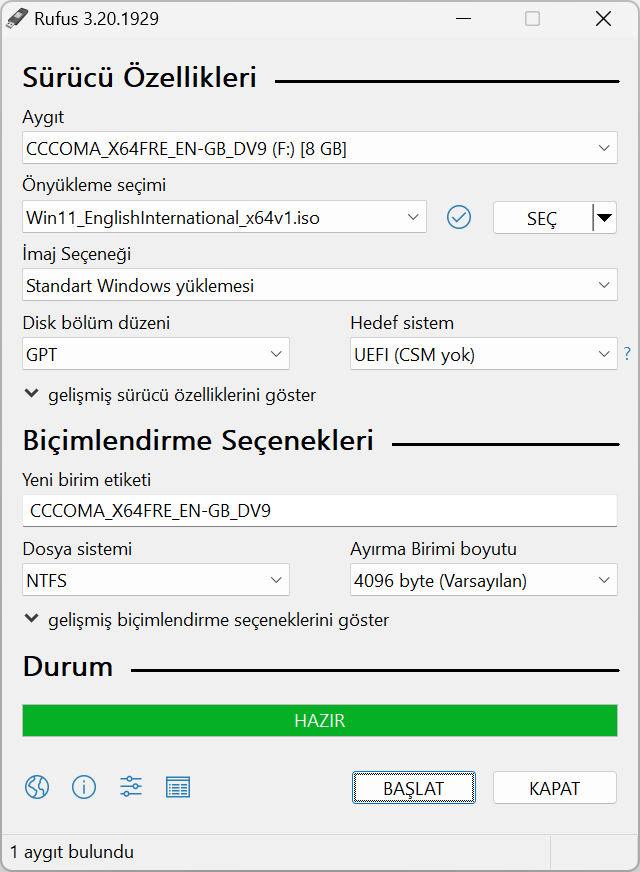
Task: Click the Rufus USB drive title icon
Action: click(16, 18)
